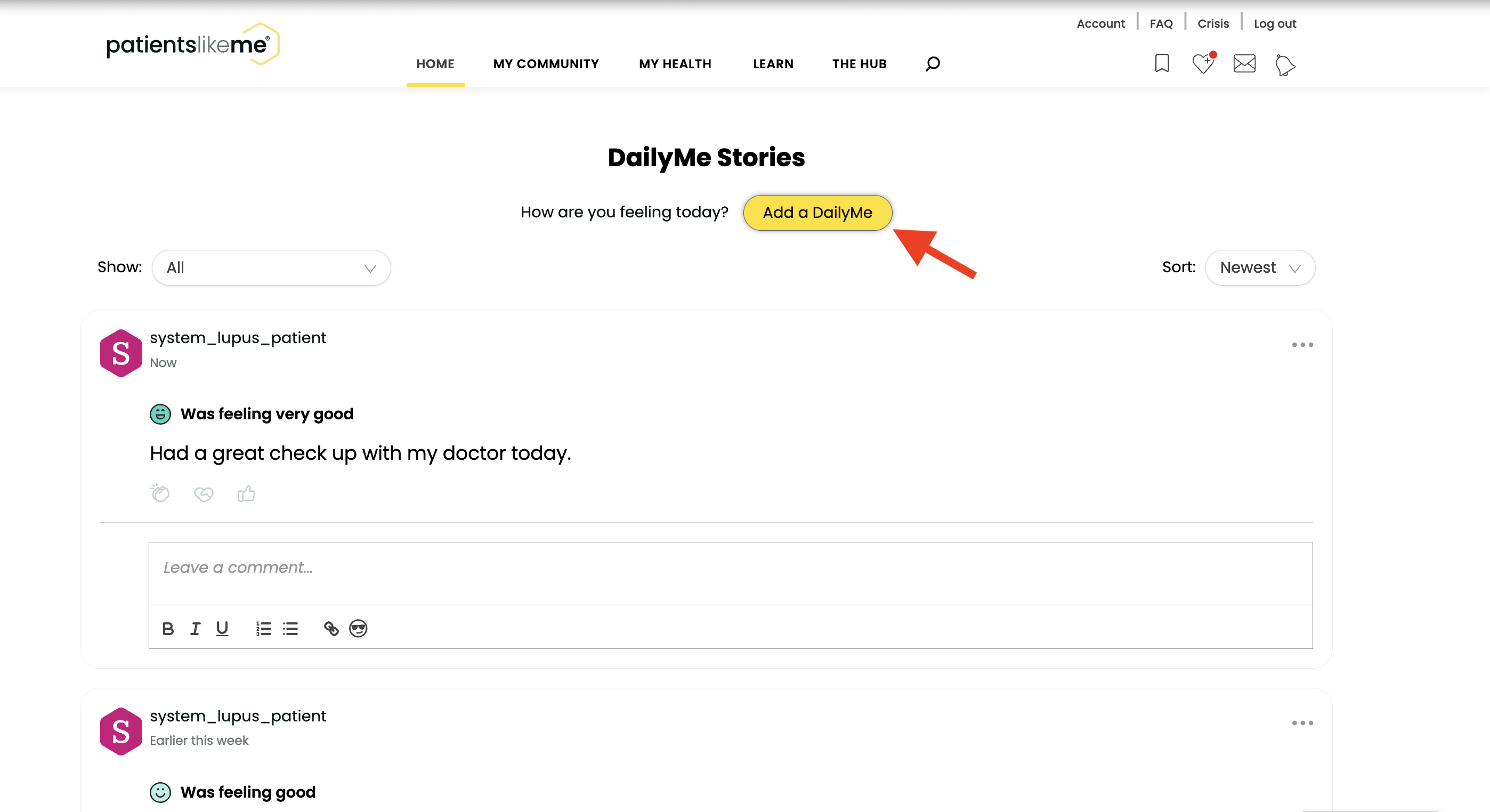The width and height of the screenshot is (1490, 812).
Task: Open the three-dot menu on the 'Now' post
Action: click(x=1302, y=345)
